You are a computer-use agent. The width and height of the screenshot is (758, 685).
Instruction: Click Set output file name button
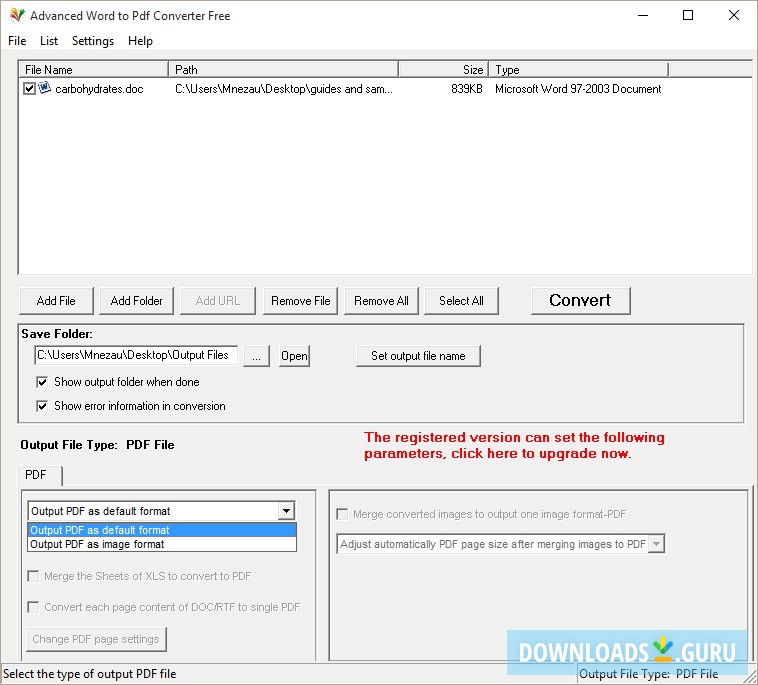[x=418, y=356]
